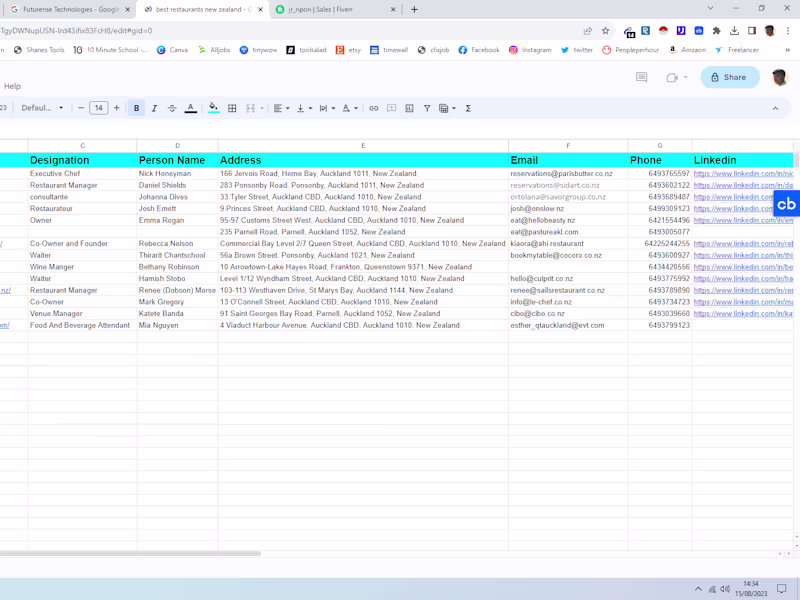Open the borders tool
This screenshot has height=600, width=800.
tap(232, 108)
